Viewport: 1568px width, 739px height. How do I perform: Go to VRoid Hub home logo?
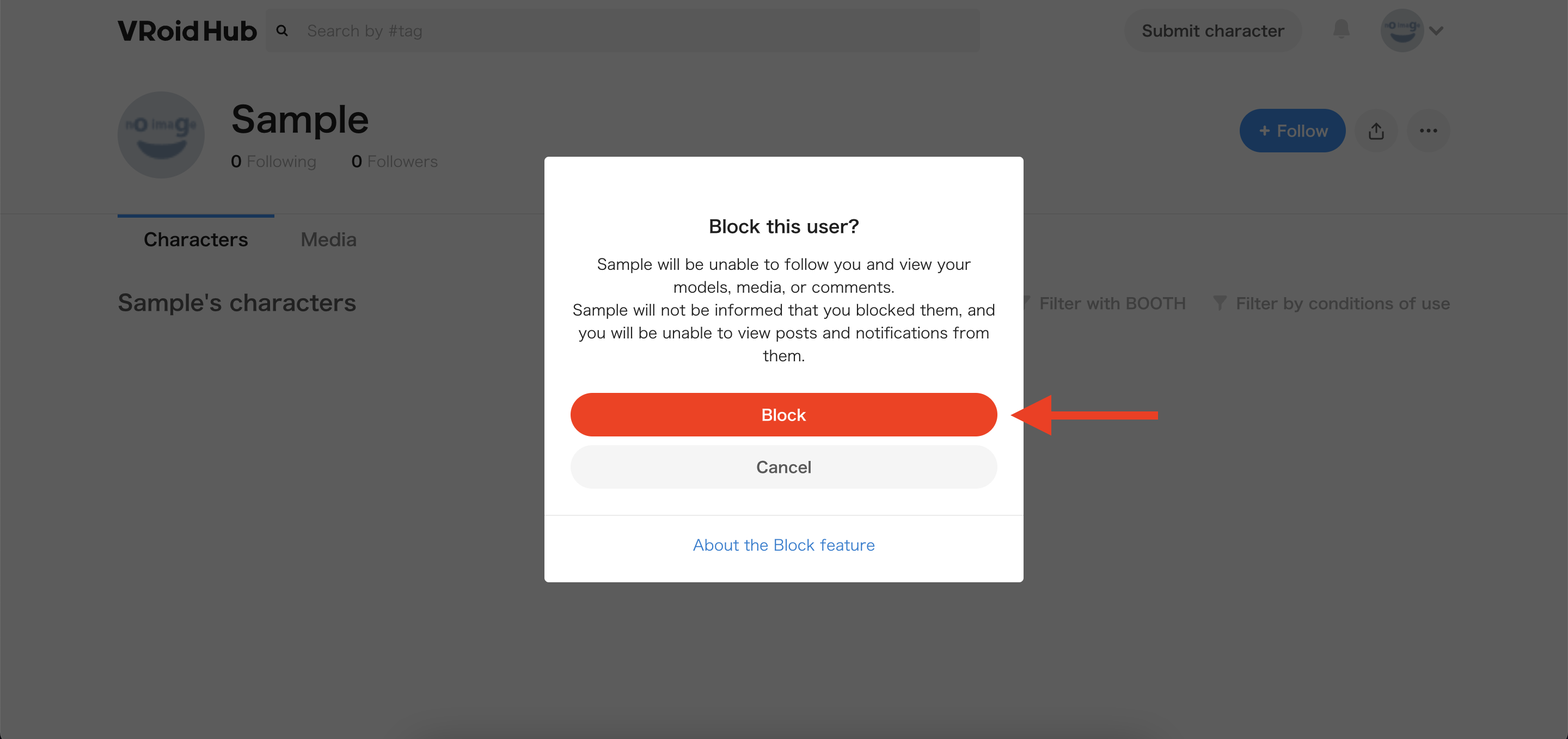tap(187, 30)
